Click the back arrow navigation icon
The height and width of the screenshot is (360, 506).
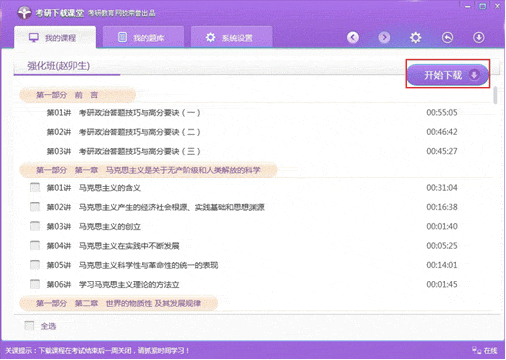(x=353, y=37)
